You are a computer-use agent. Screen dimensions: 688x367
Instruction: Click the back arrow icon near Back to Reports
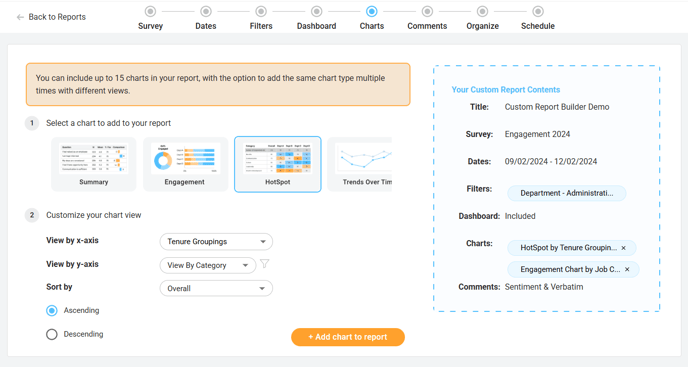(20, 17)
